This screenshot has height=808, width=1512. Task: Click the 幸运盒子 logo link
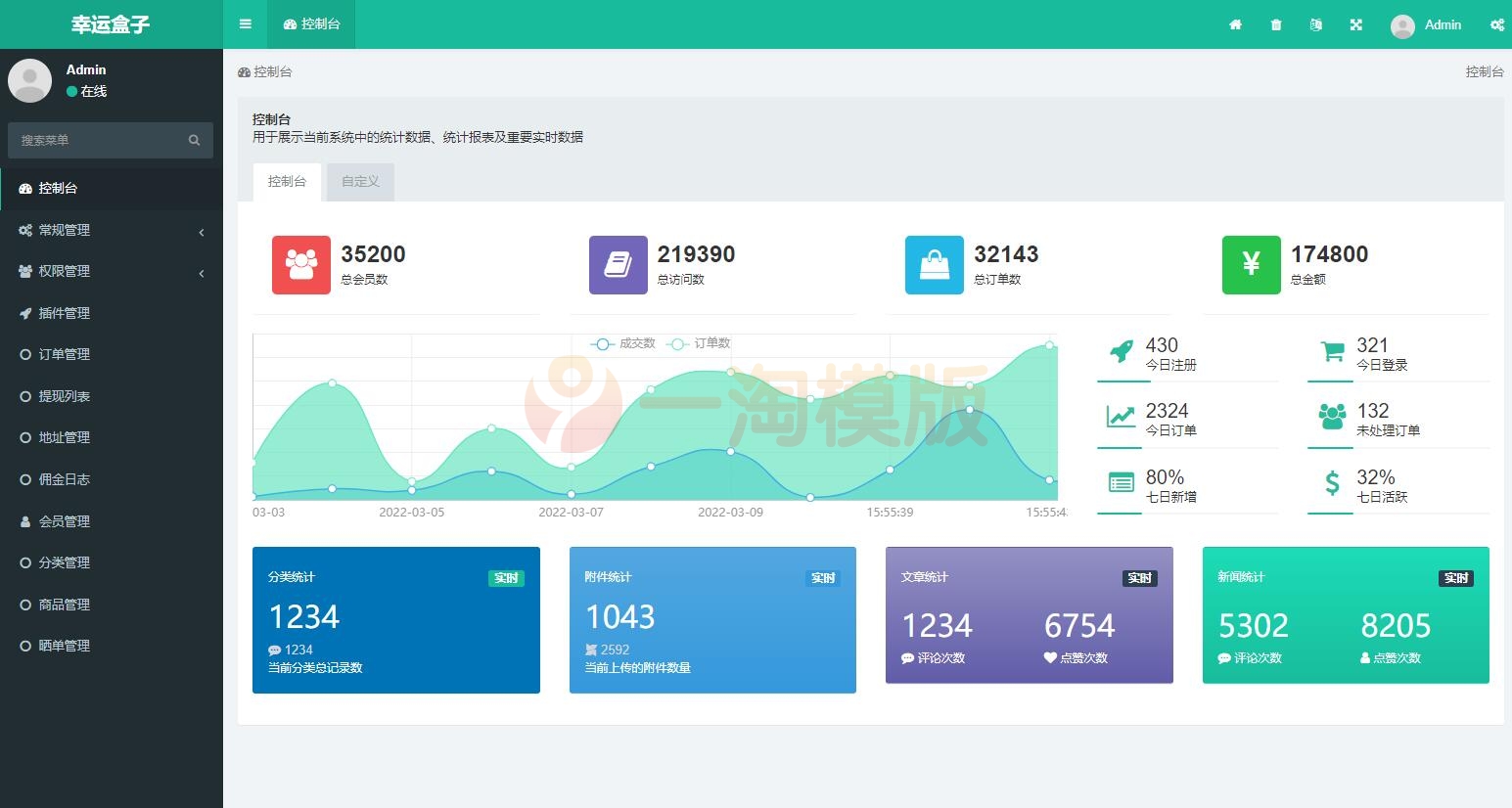pyautogui.click(x=111, y=24)
